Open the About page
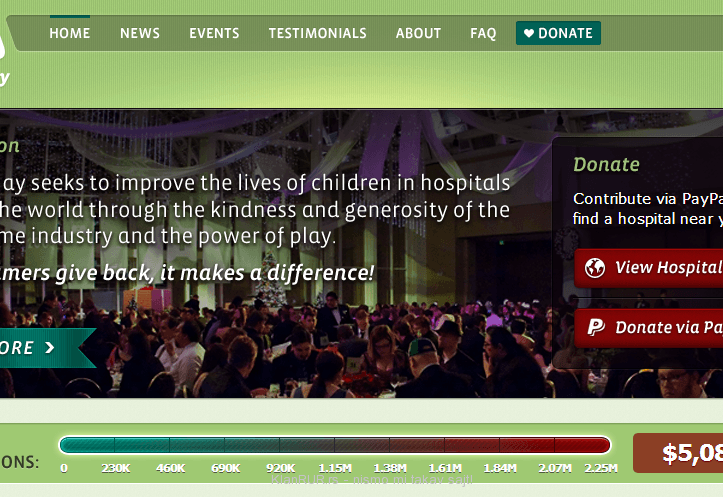This screenshot has width=723, height=497. coord(418,33)
